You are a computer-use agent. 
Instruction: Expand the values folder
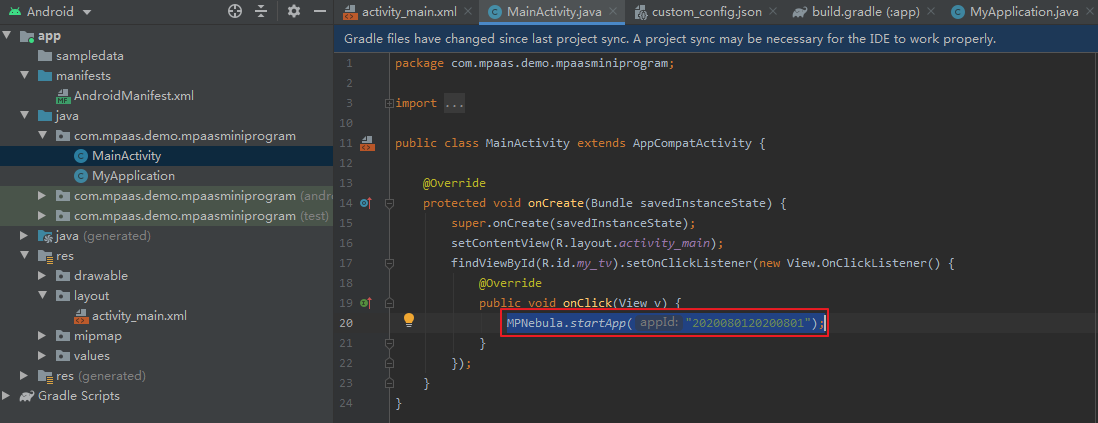[43, 356]
